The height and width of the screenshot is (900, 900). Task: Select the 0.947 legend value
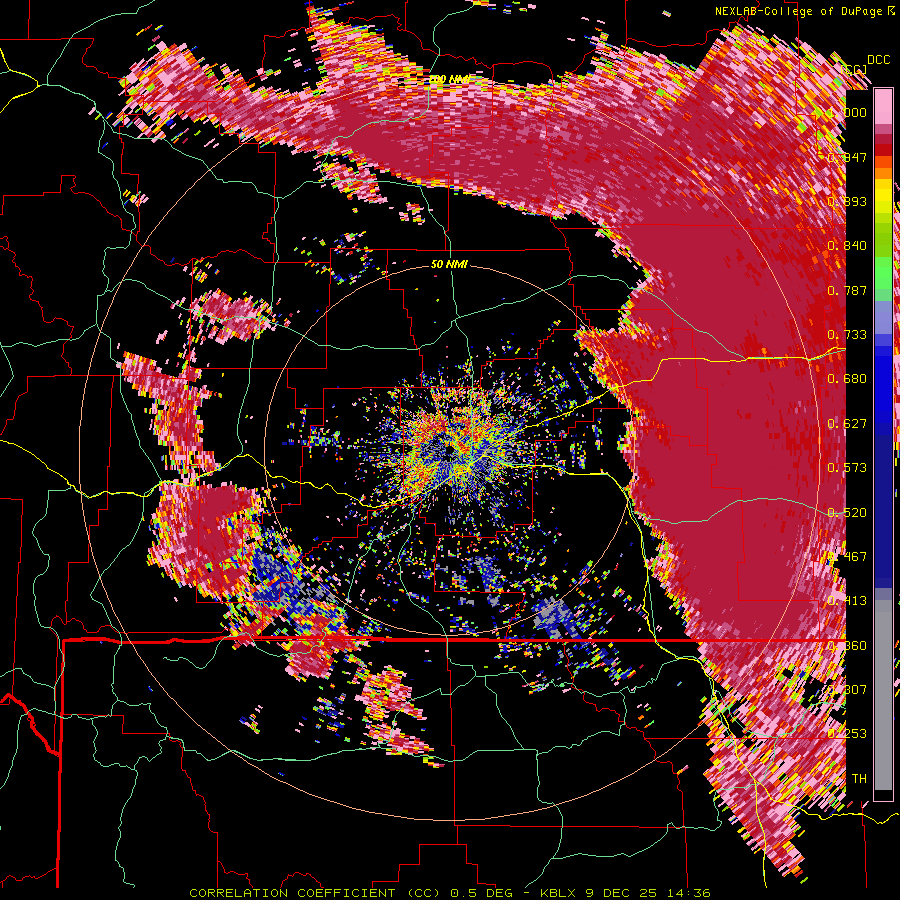point(847,157)
